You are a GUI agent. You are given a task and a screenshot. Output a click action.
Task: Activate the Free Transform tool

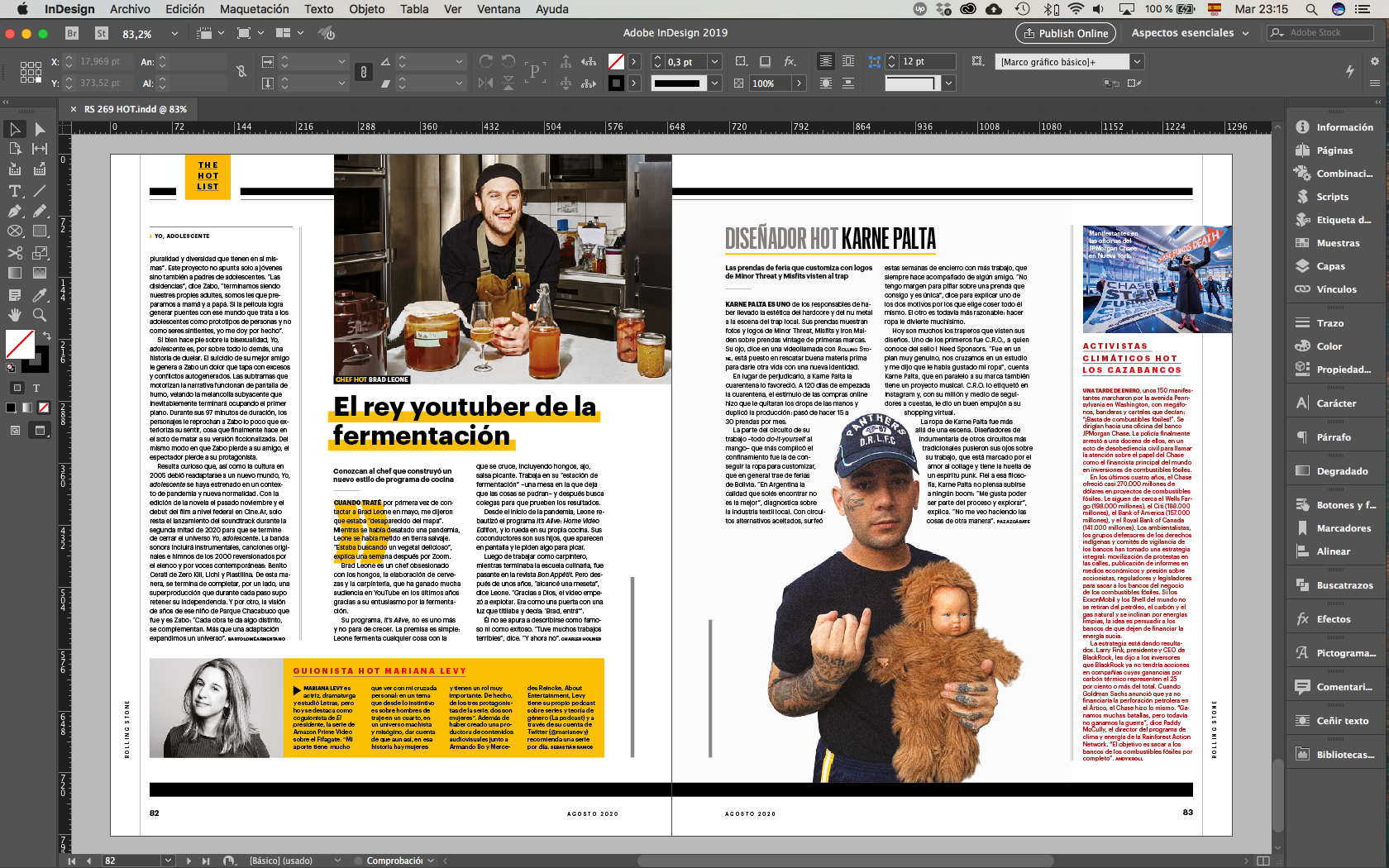pyautogui.click(x=40, y=253)
